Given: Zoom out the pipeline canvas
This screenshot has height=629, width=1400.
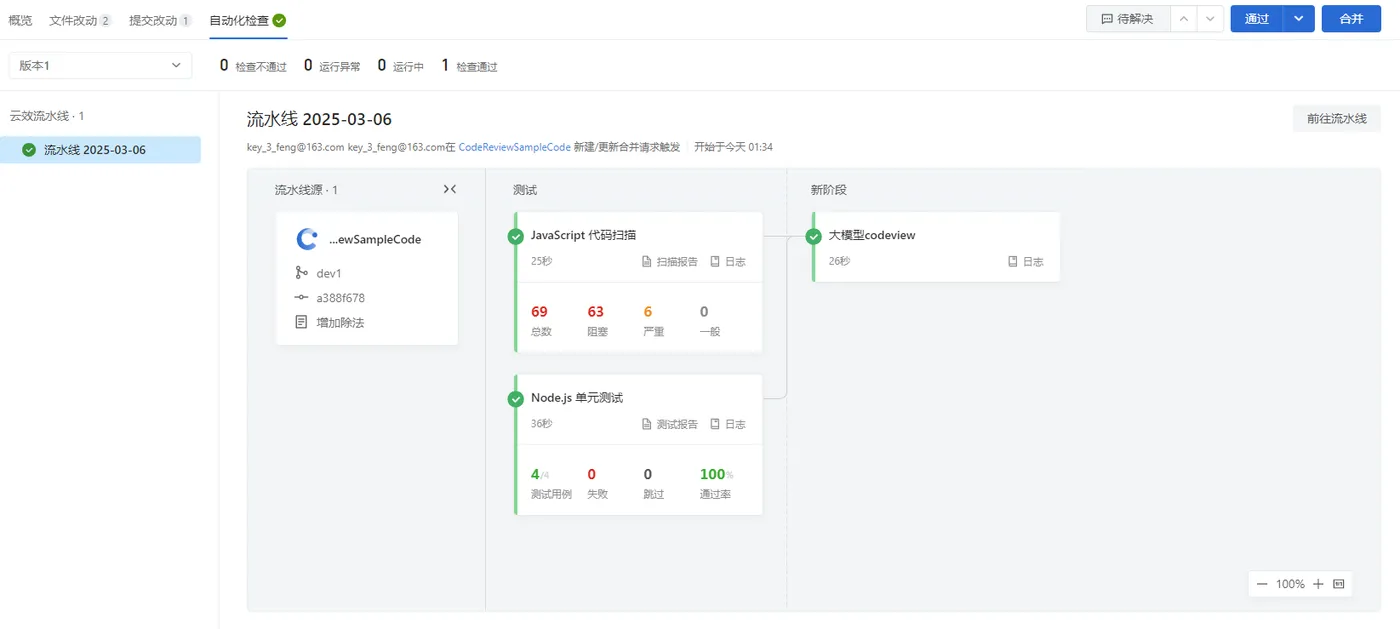Looking at the screenshot, I should [1262, 584].
